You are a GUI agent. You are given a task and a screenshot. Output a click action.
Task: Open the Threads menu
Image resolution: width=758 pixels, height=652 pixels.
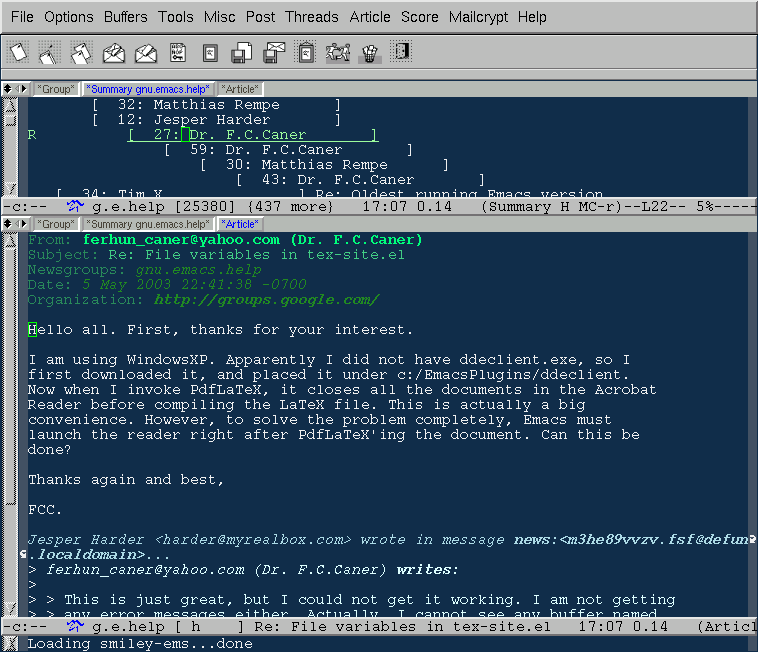pos(311,17)
